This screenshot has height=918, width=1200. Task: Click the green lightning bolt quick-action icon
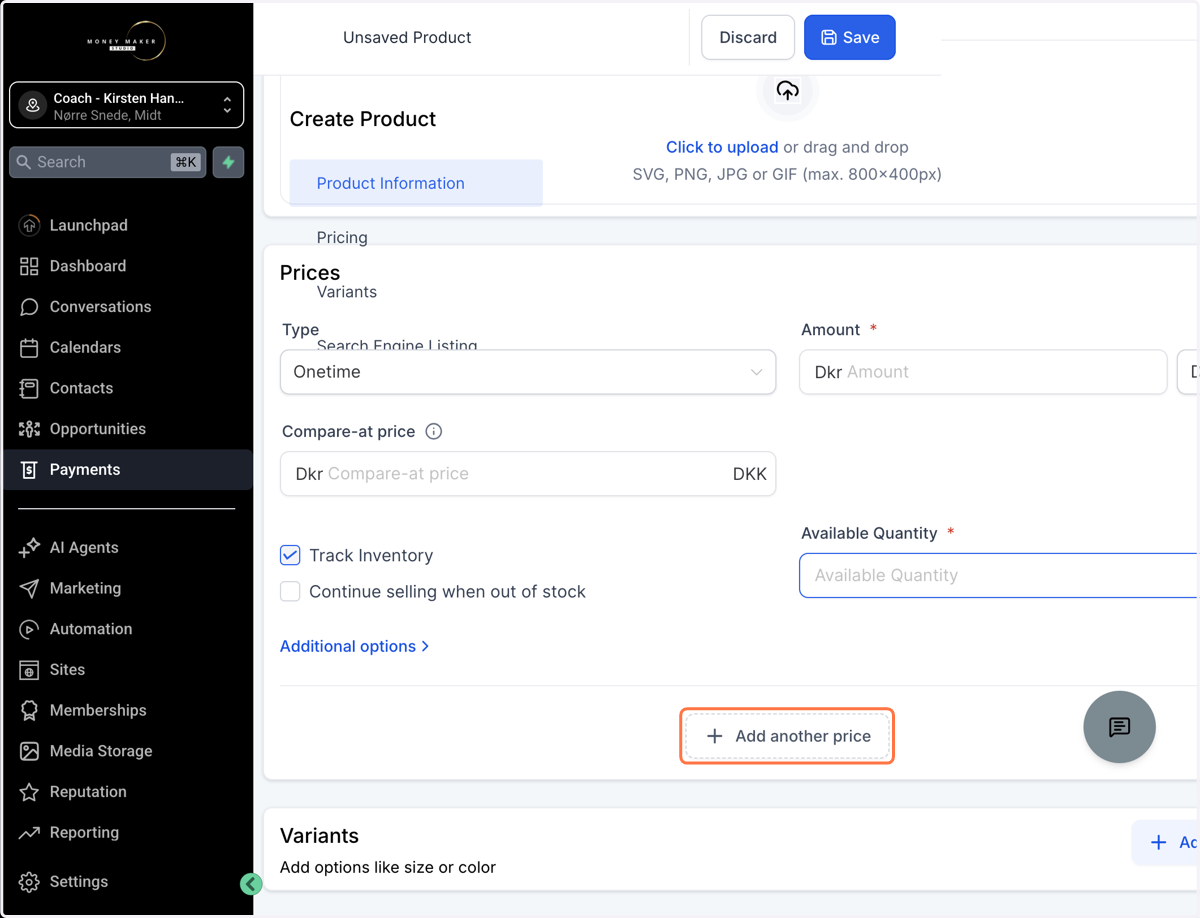pyautogui.click(x=229, y=162)
